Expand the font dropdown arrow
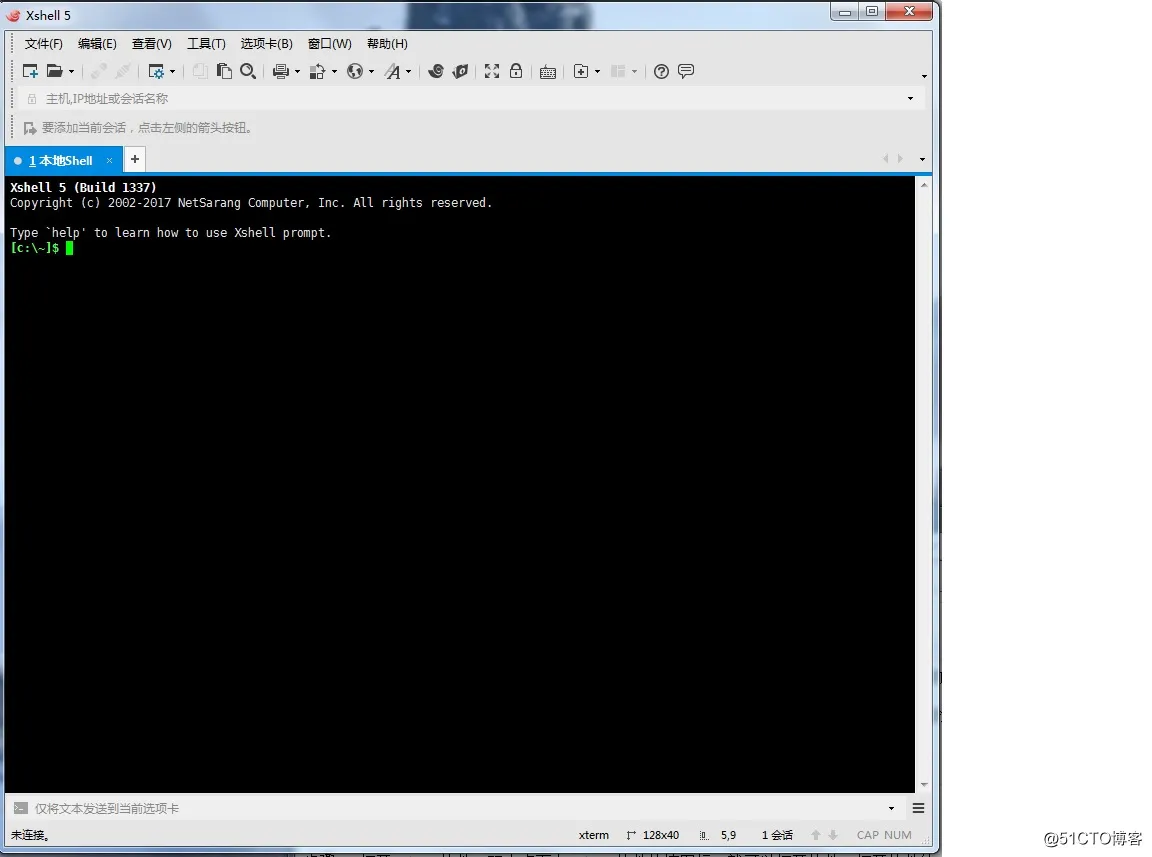This screenshot has width=1152, height=857. pyautogui.click(x=408, y=72)
